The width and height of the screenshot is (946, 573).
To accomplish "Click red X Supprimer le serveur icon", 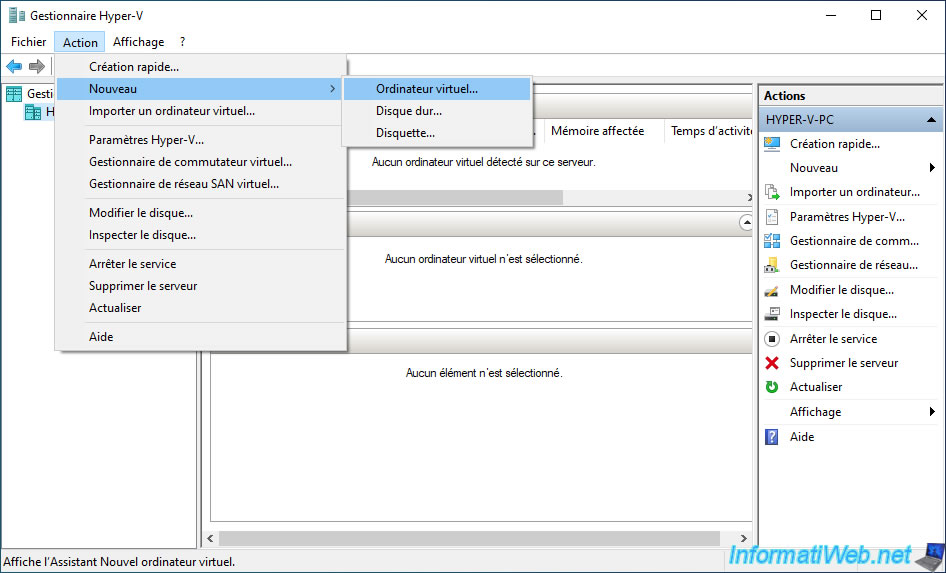I will 772,363.
